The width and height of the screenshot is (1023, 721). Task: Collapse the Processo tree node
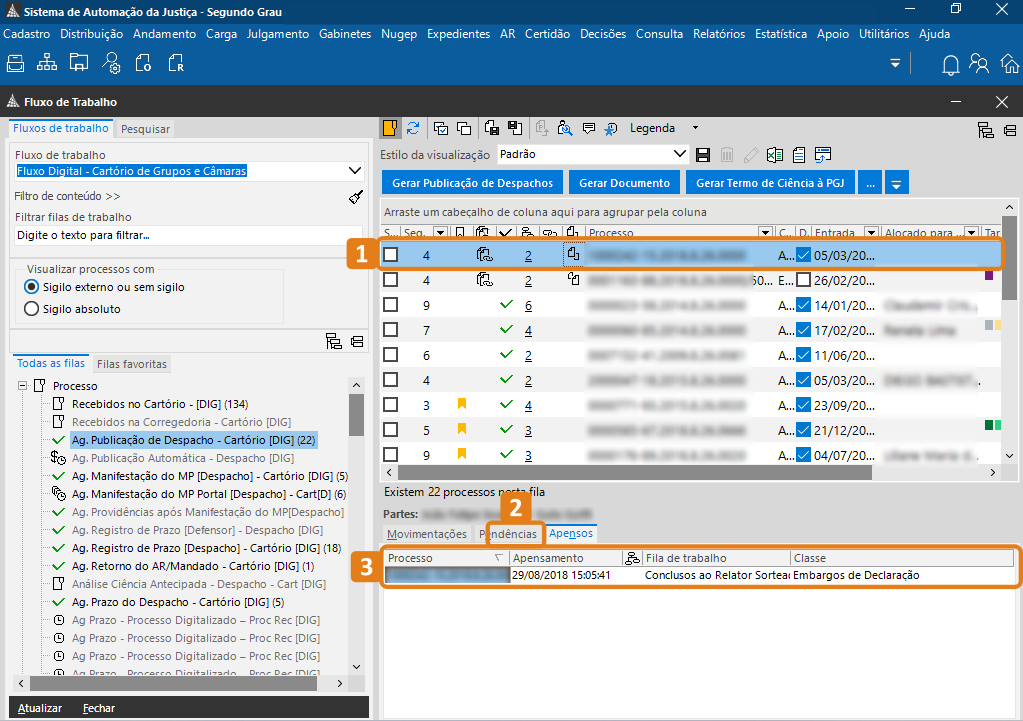23,386
